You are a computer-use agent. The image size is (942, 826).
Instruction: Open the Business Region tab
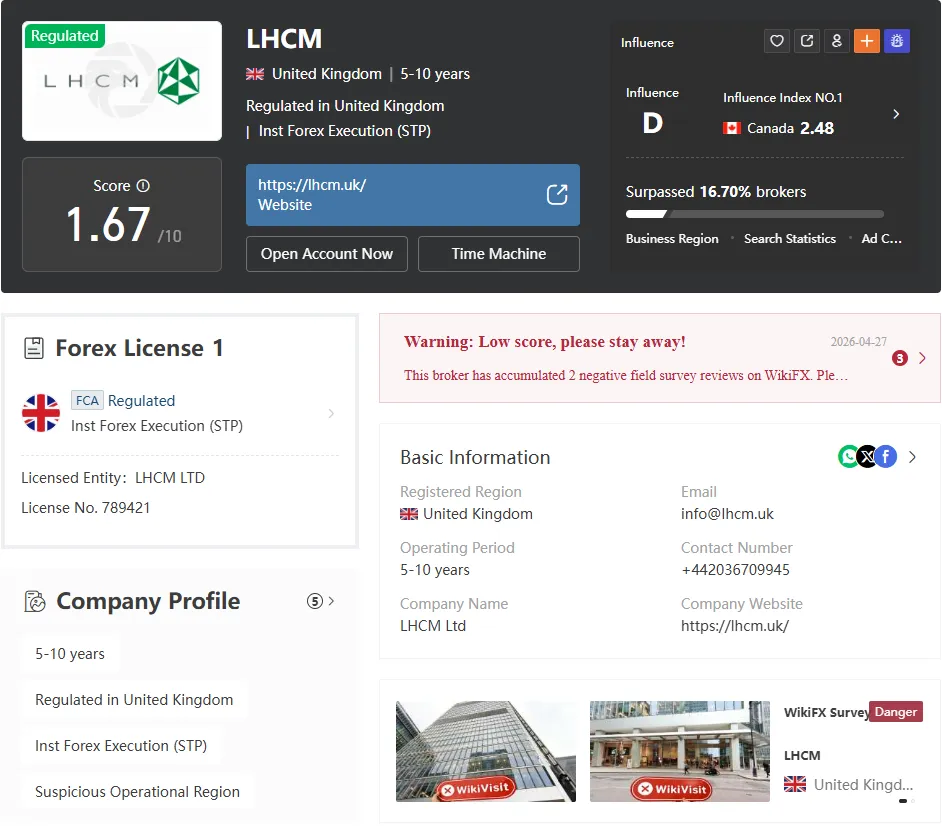point(672,238)
